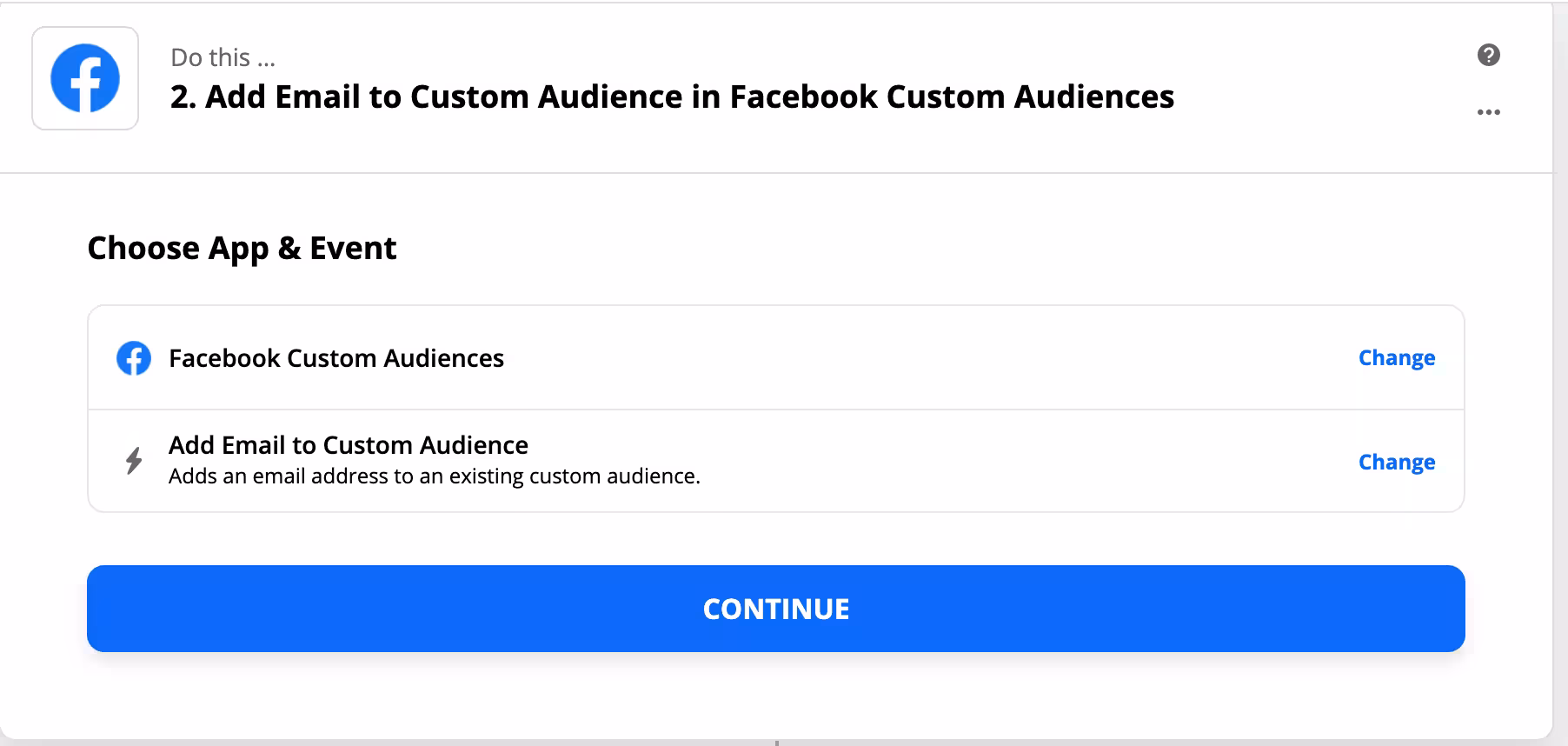Select the Facebook Custom Audiences app name
Screen dimensions: 1568x746
336,358
